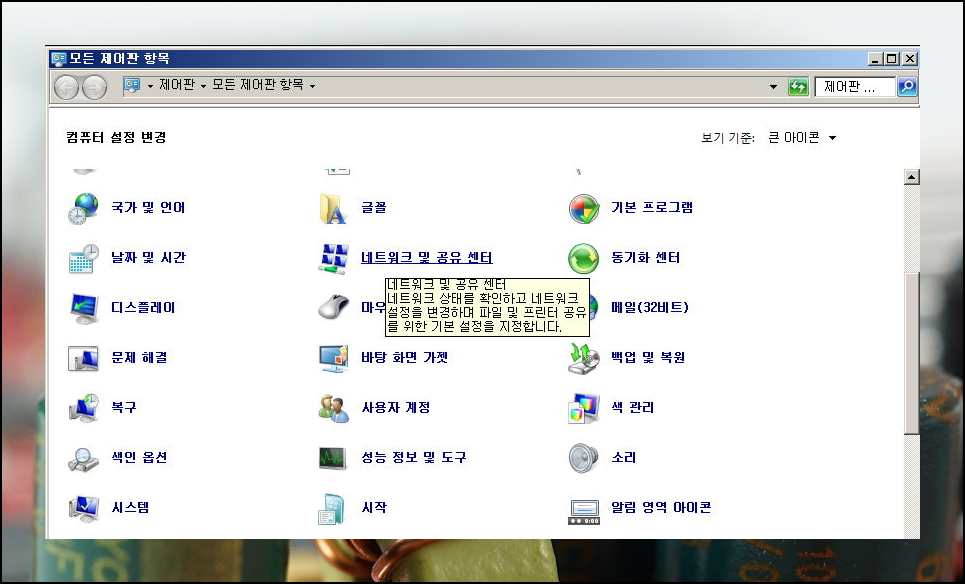Expand the arrow before 제어판 breadcrumb
The image size is (965, 584).
click(150, 86)
